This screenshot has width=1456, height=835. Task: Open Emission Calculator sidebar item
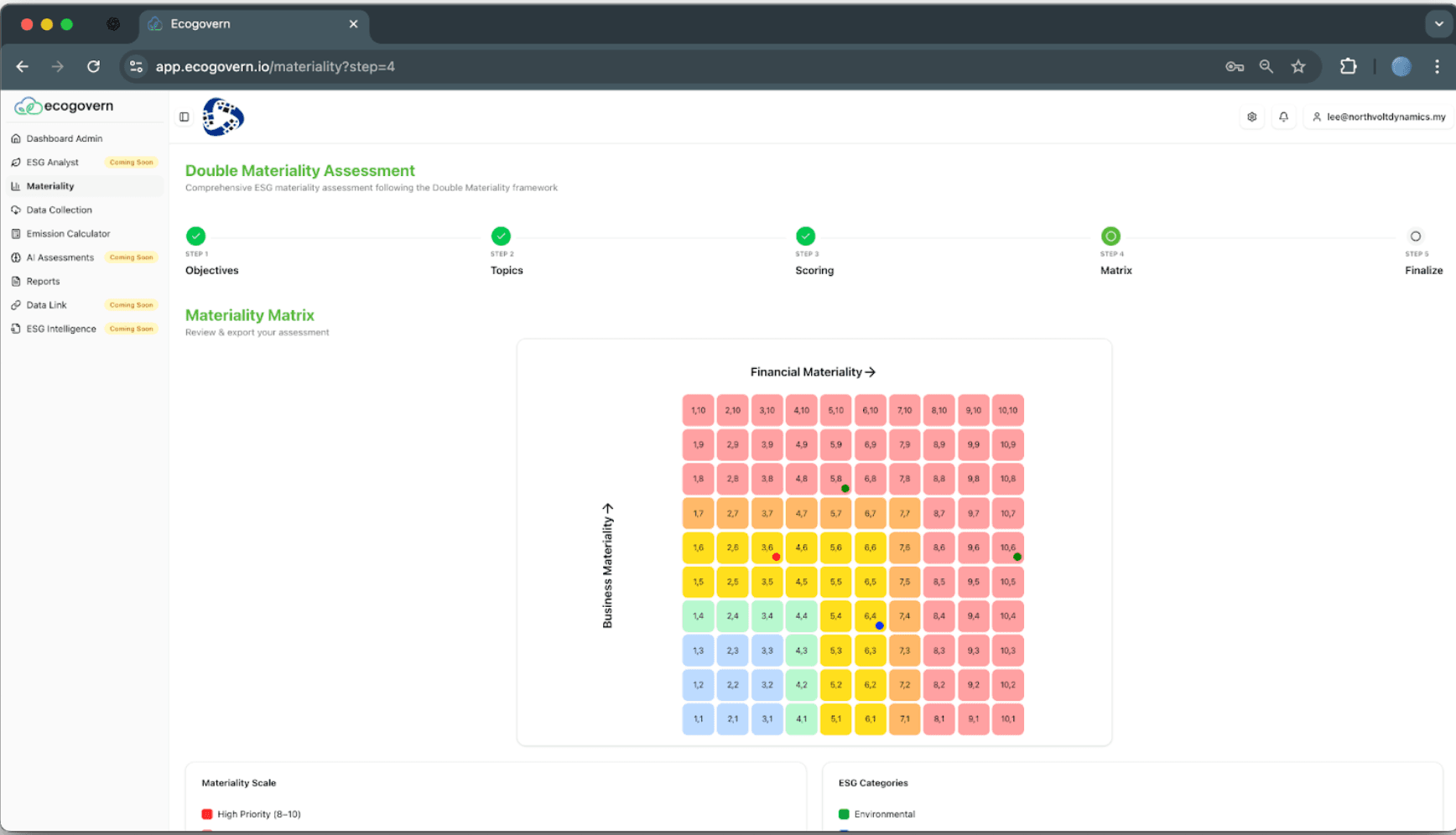coord(84,234)
